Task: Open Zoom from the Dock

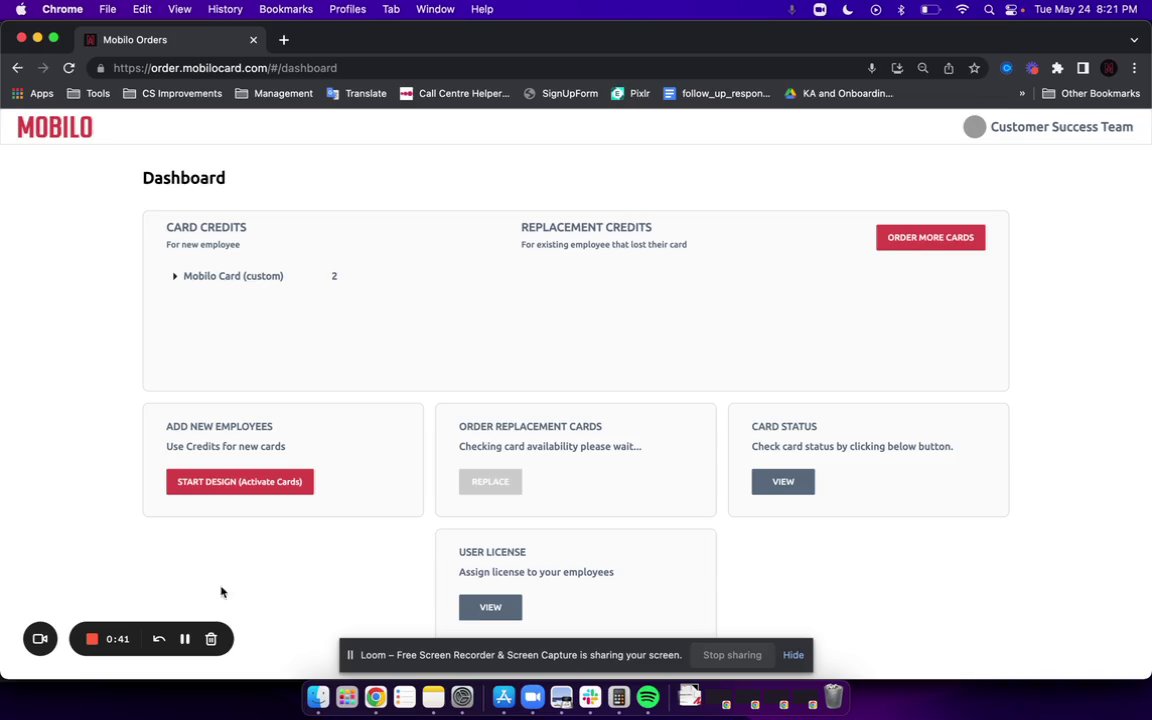Action: 532,696
